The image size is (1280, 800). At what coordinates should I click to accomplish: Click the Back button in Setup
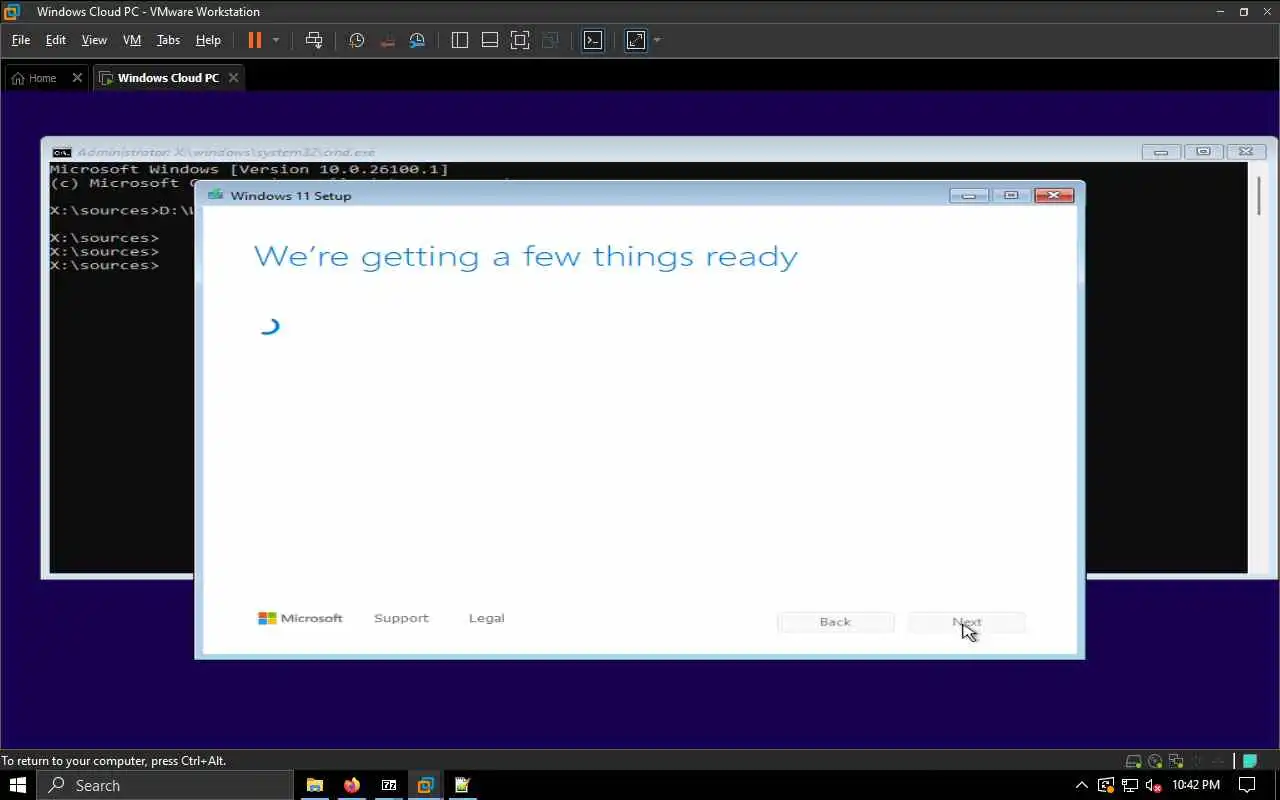pyautogui.click(x=835, y=622)
